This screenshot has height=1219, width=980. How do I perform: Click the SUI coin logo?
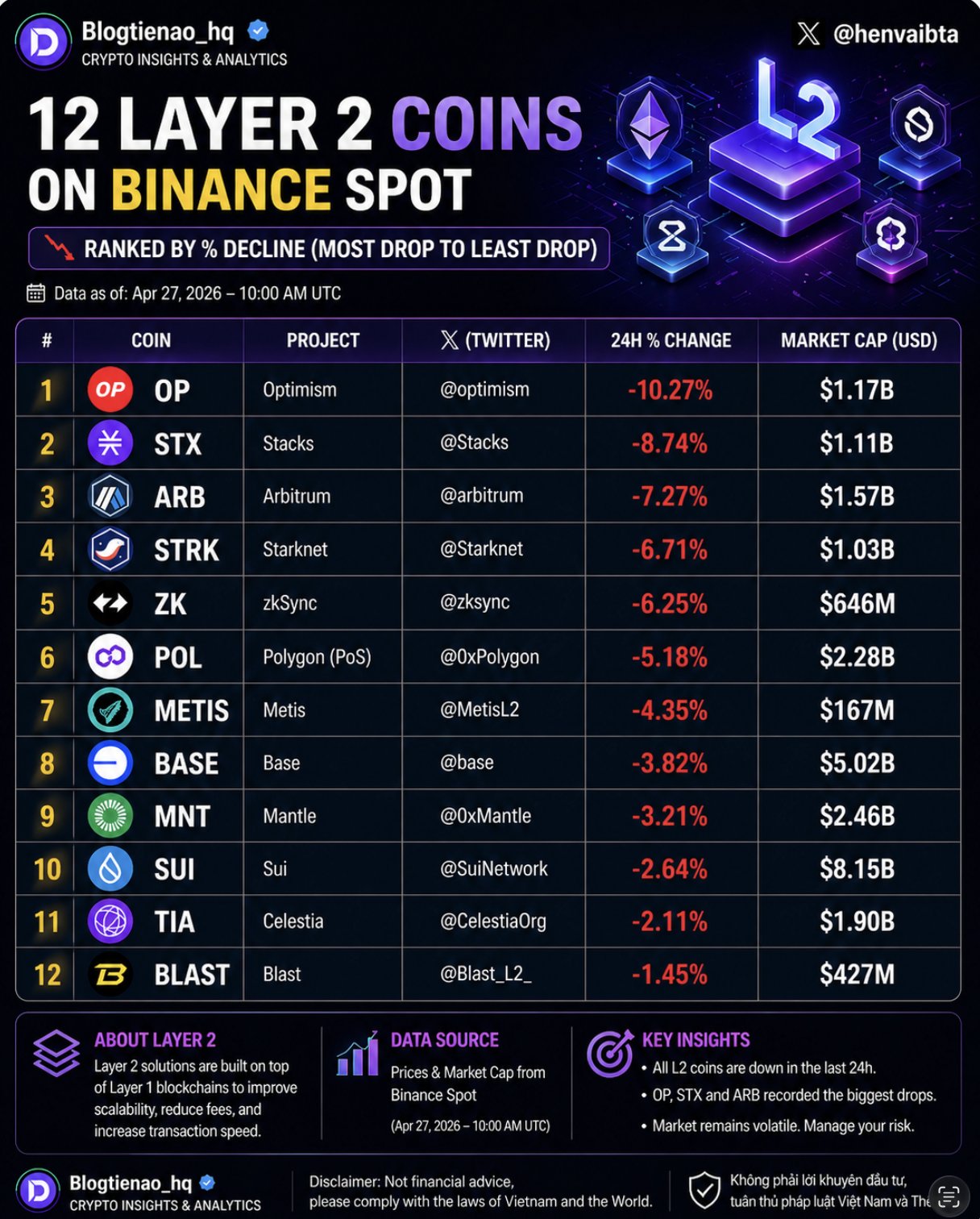pos(110,869)
